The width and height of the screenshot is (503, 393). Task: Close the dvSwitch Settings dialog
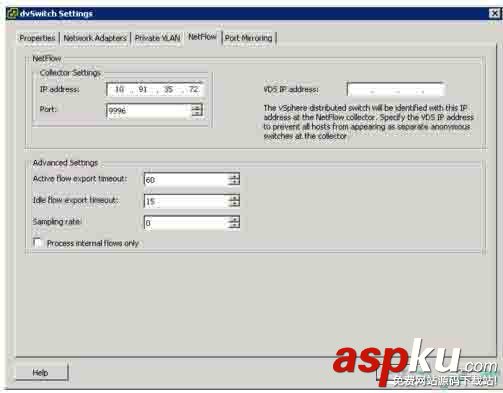(x=494, y=14)
